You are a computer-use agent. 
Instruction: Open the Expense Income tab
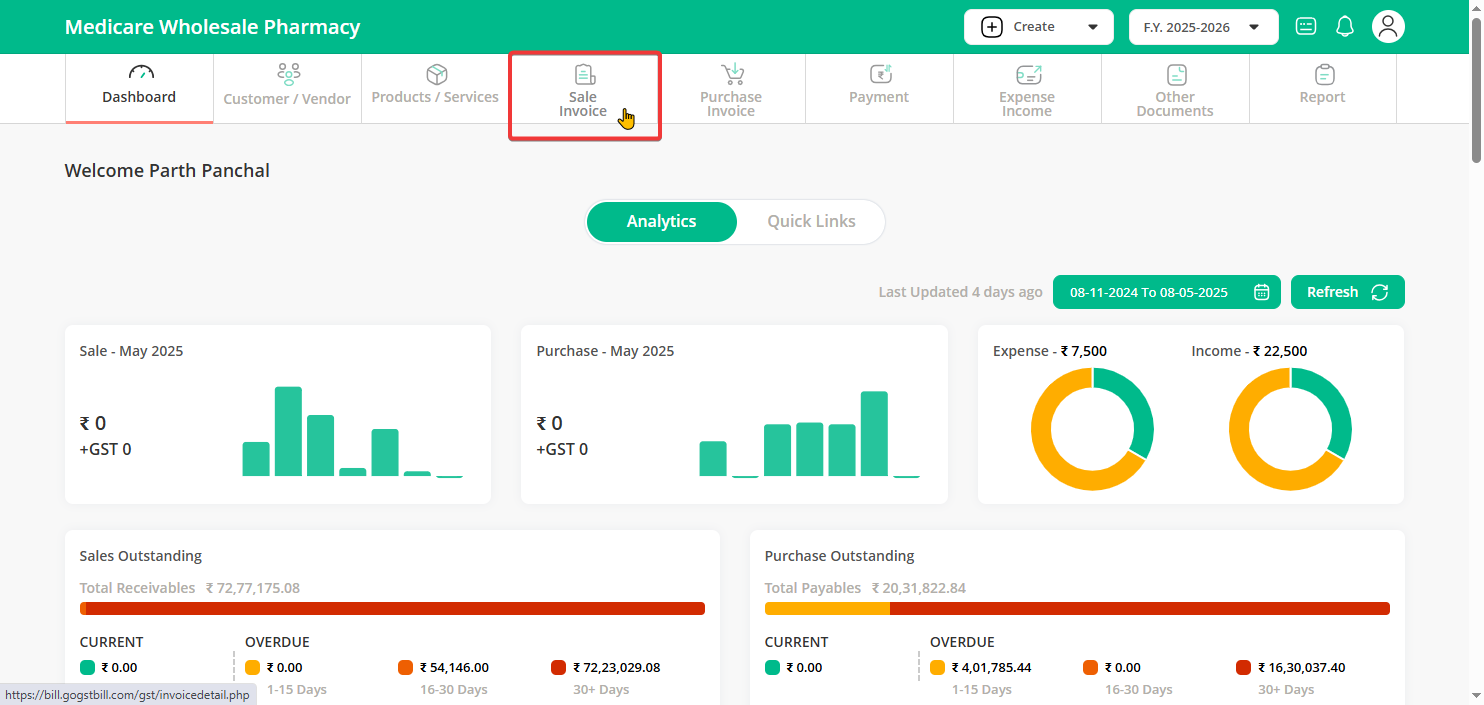[1027, 88]
